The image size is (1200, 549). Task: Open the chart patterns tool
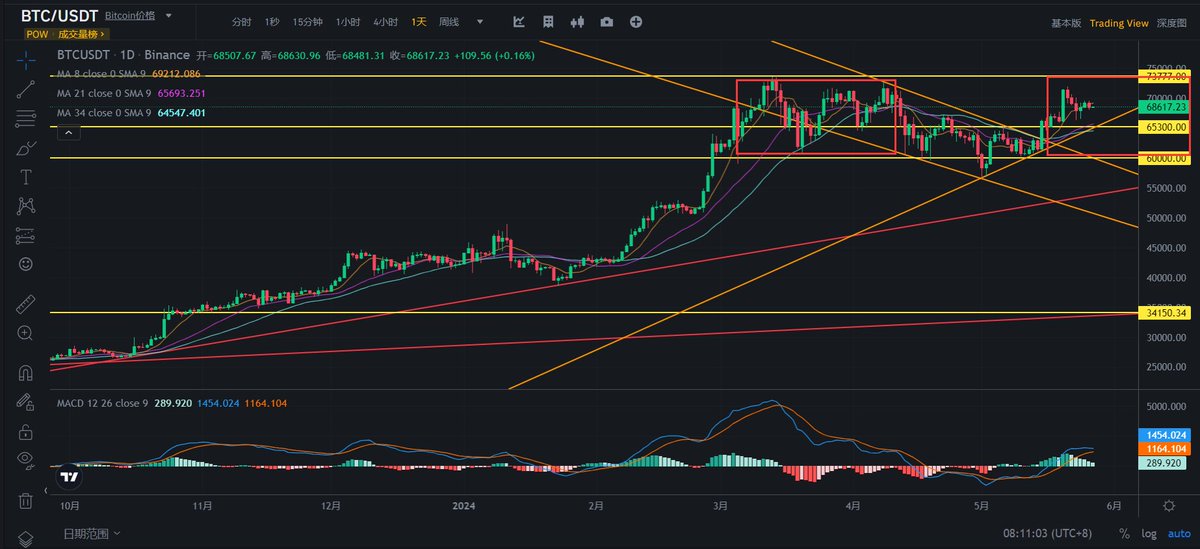click(26, 206)
